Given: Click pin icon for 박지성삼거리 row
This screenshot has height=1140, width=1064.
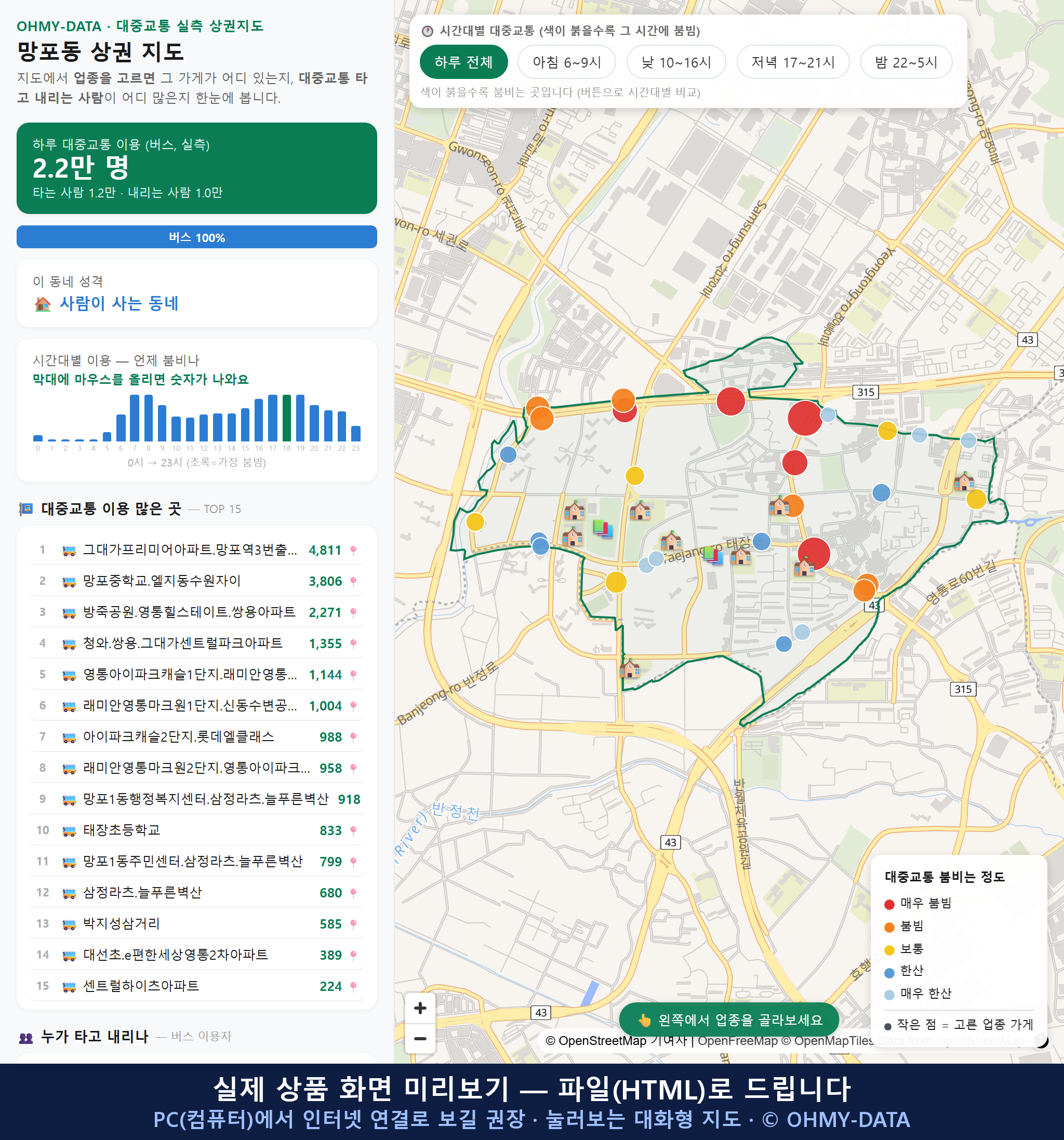Looking at the screenshot, I should coord(353,924).
